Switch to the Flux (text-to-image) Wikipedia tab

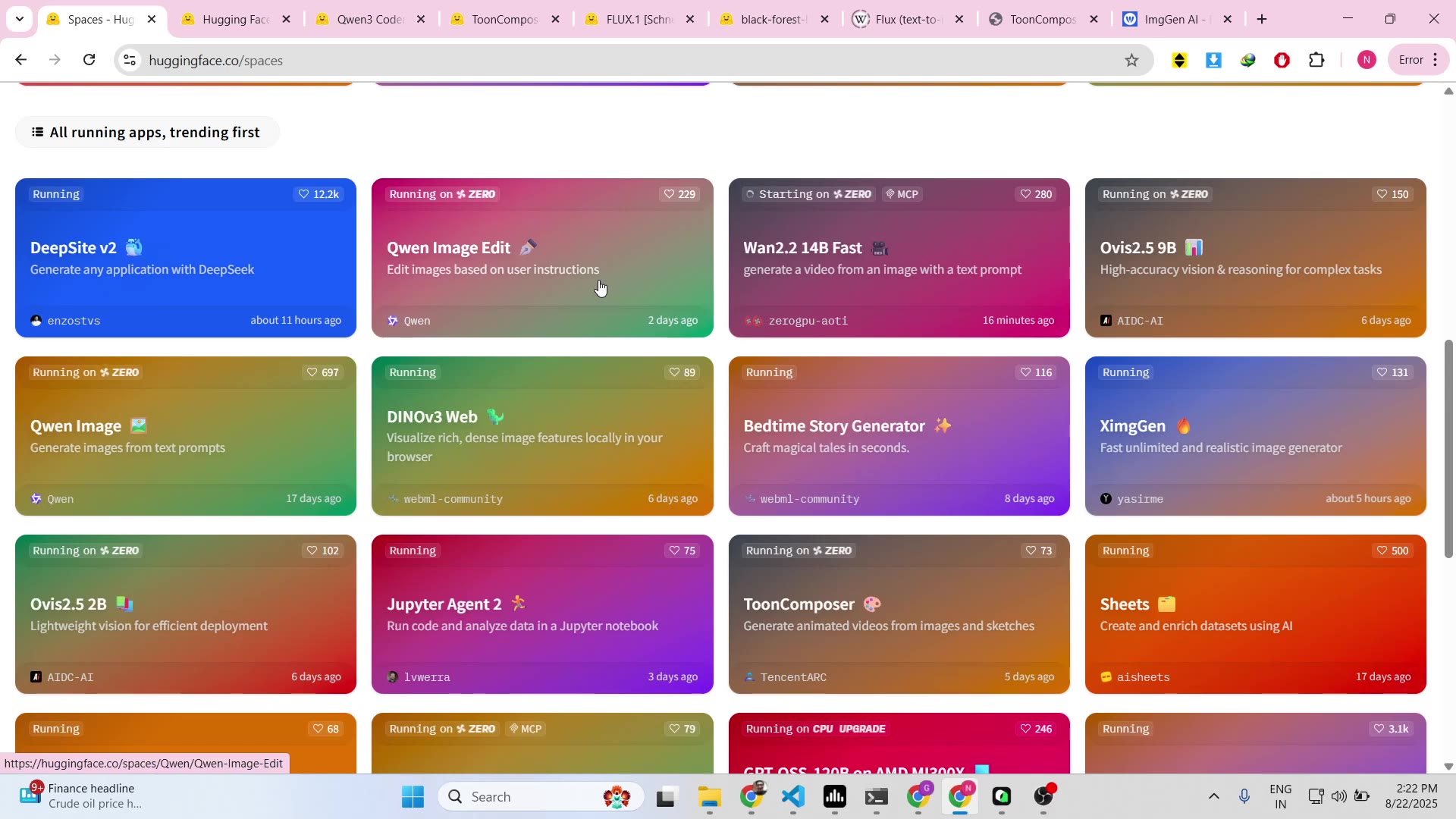(908, 19)
